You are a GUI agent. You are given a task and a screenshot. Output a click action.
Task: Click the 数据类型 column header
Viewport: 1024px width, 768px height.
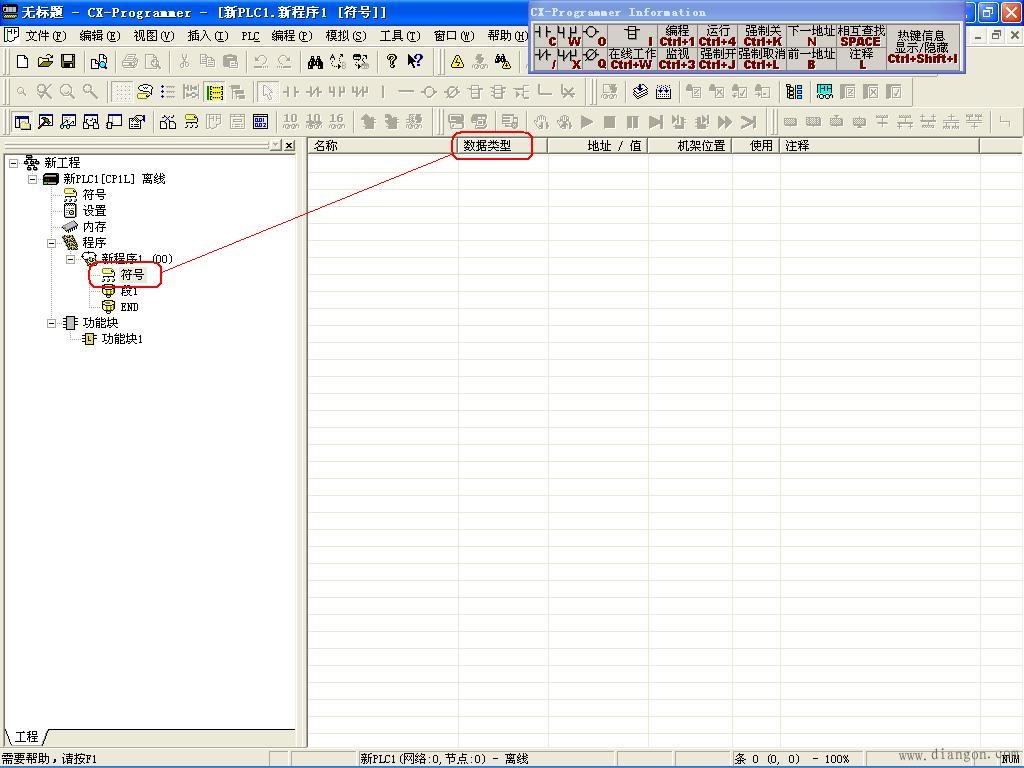coord(487,146)
